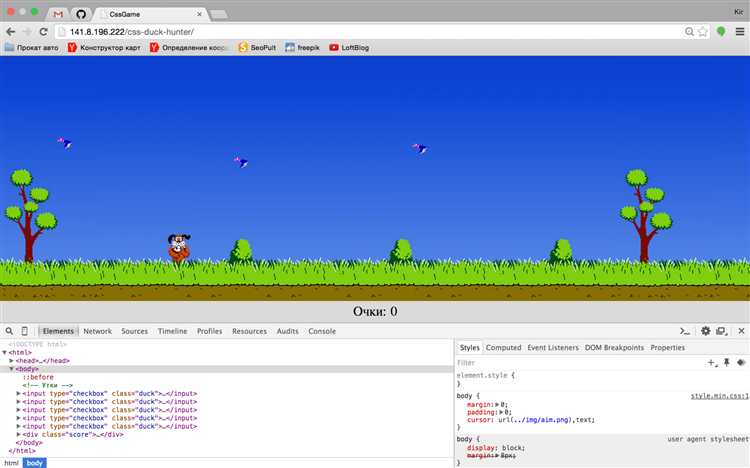
Task: Expand padding shorthand in body rule
Action: tap(501, 412)
